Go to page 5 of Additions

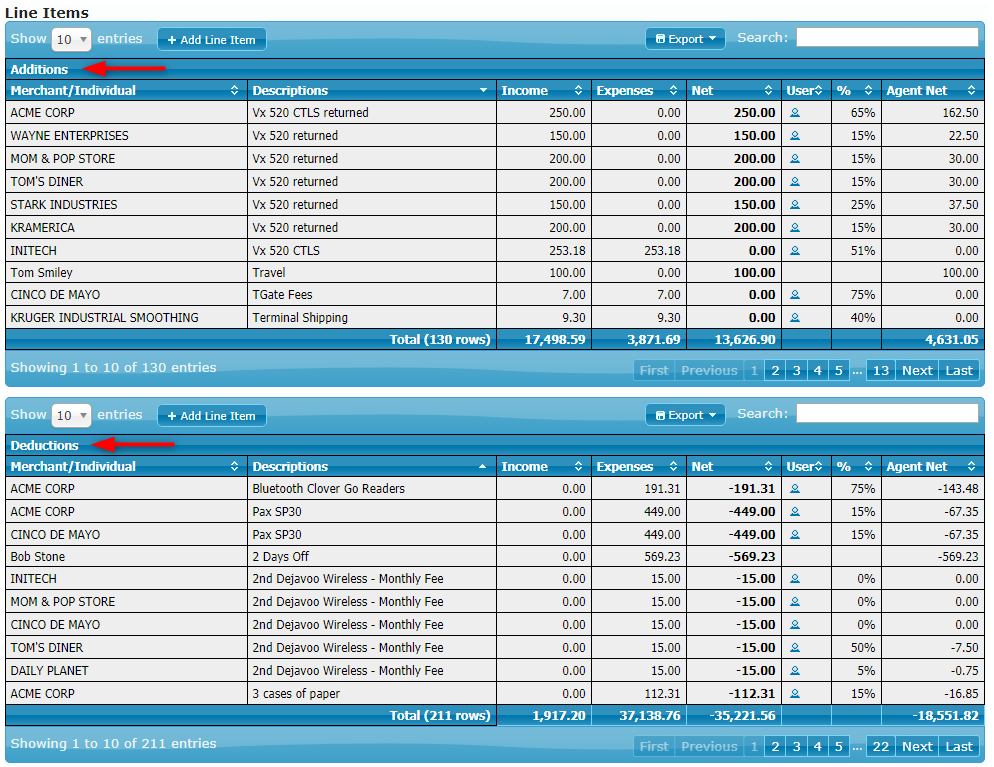click(839, 371)
